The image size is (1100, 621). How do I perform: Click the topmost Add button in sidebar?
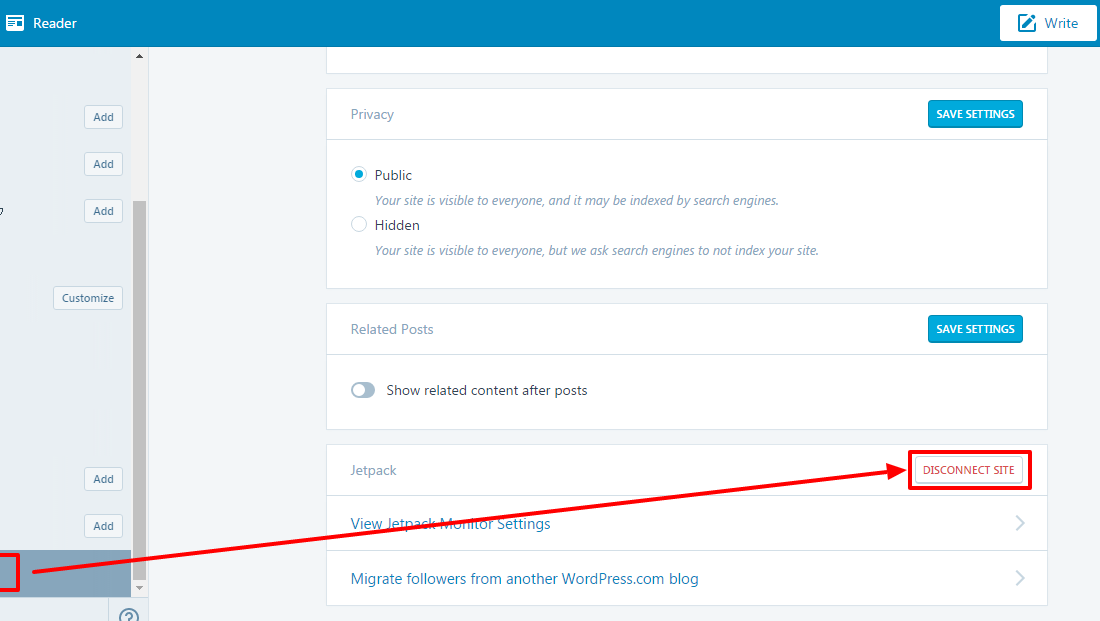tap(103, 117)
